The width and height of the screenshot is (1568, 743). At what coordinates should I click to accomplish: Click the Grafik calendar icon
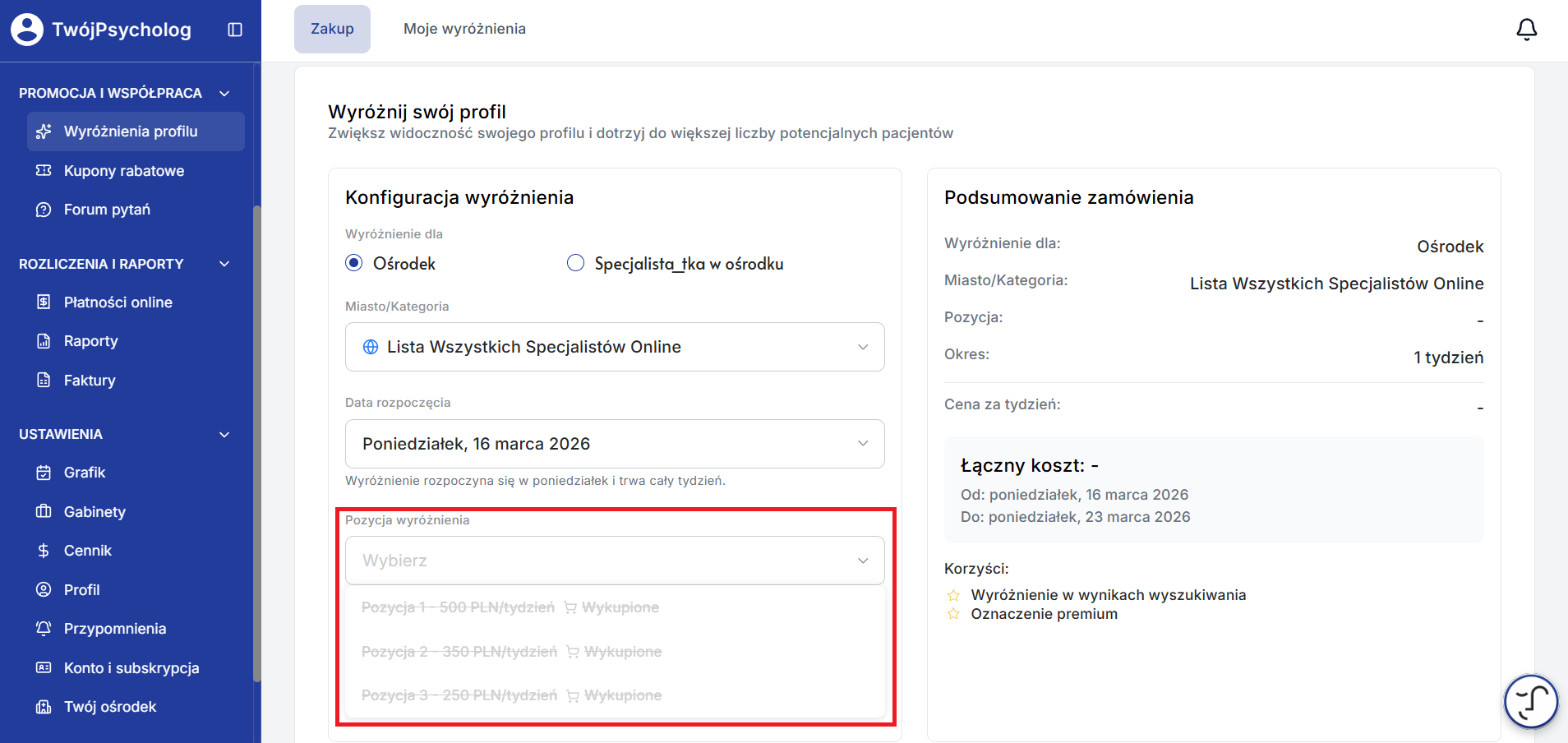coord(44,473)
